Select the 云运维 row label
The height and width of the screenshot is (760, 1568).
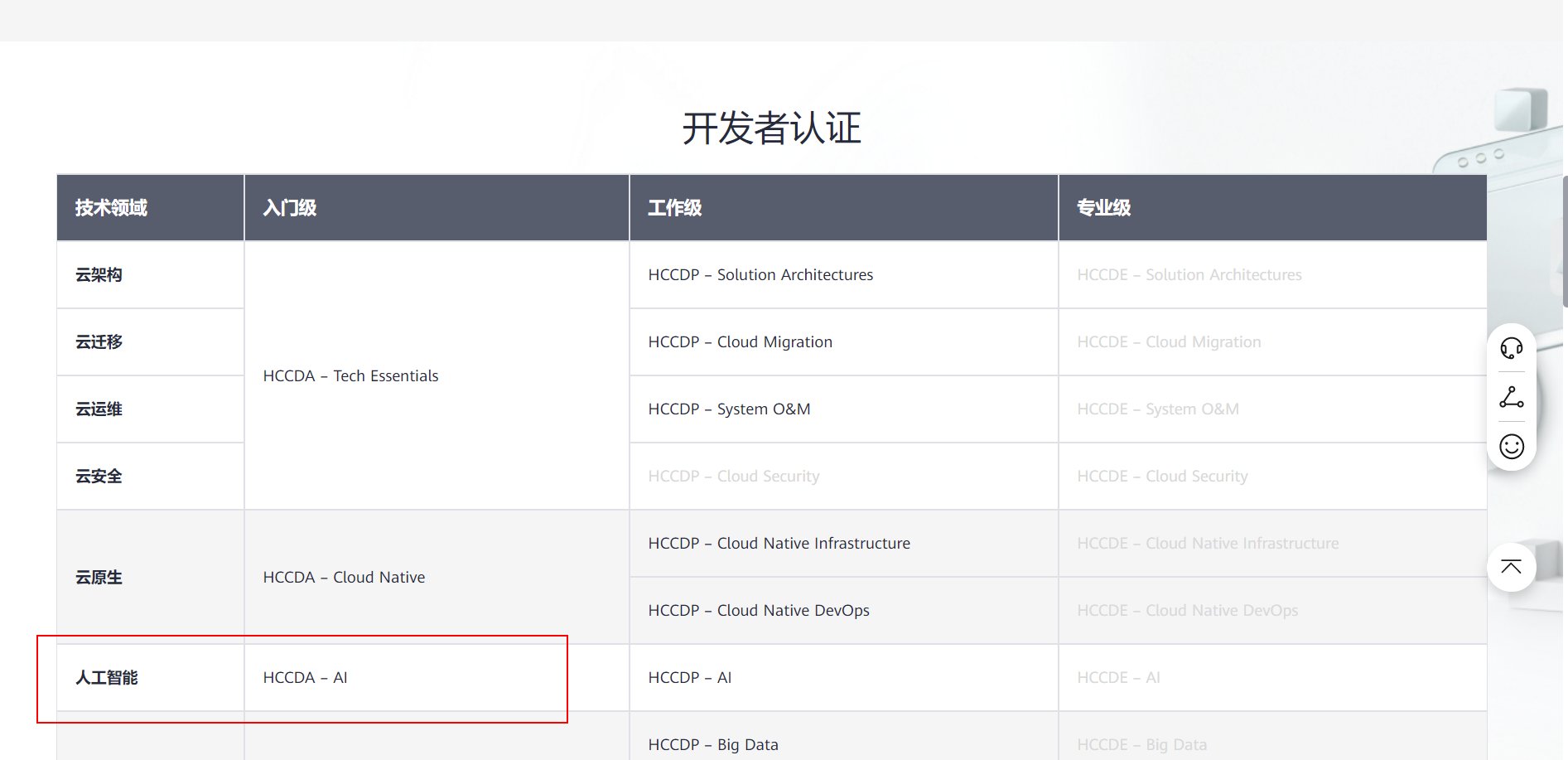[99, 409]
